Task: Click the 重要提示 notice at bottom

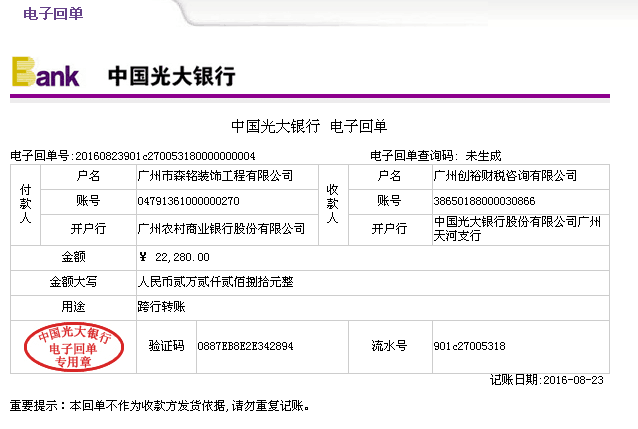Action: coord(160,406)
